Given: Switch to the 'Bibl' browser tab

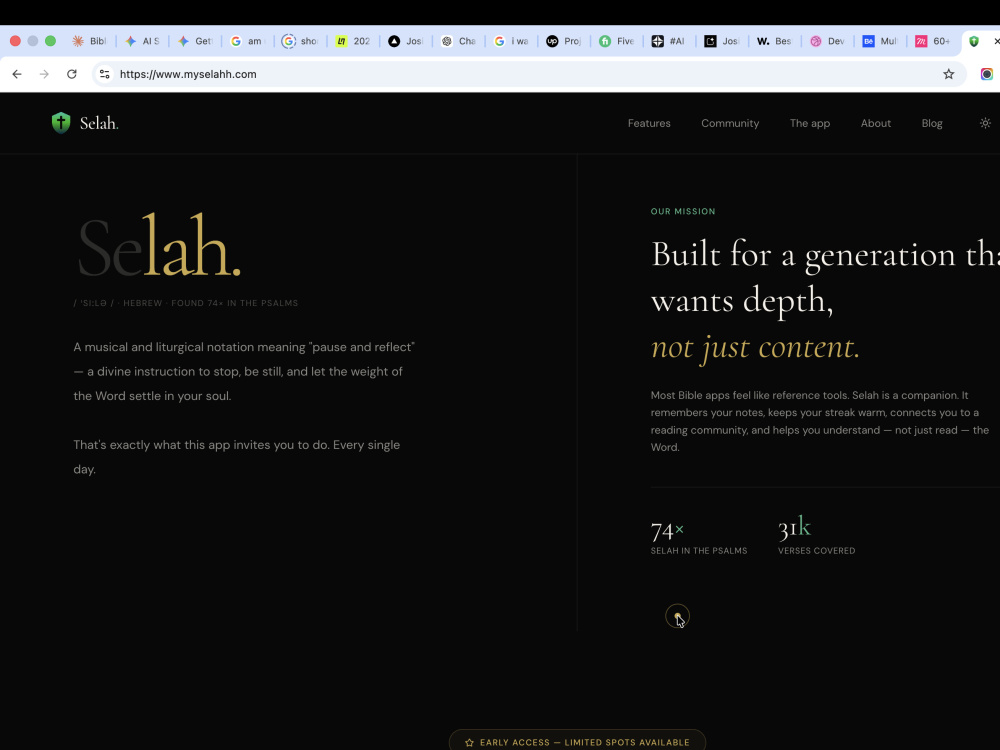Looking at the screenshot, I should point(89,41).
